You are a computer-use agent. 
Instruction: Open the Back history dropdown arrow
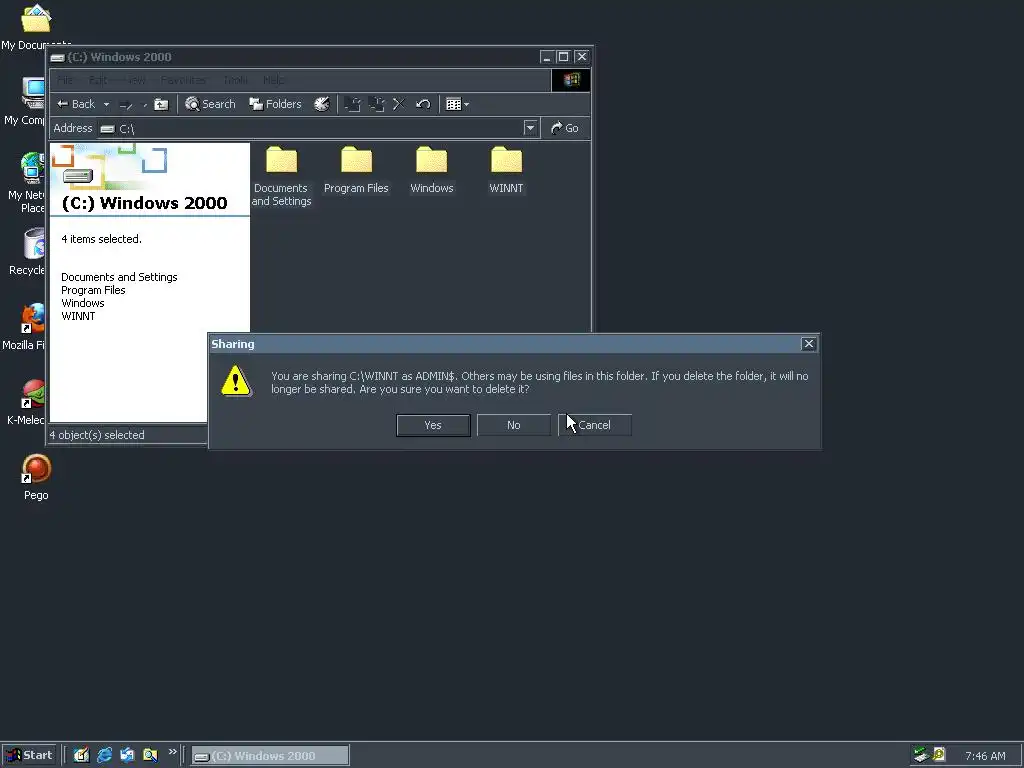[106, 104]
